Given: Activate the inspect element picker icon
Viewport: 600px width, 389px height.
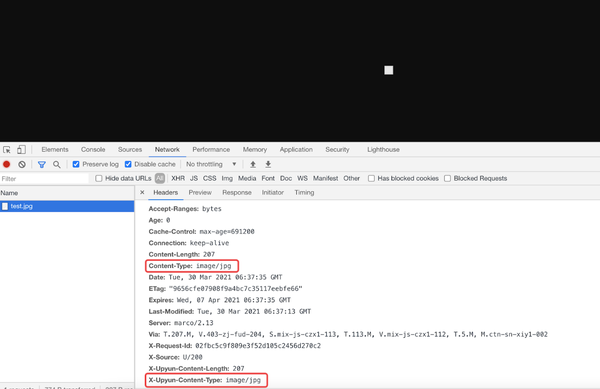Looking at the screenshot, I should 7,150.
